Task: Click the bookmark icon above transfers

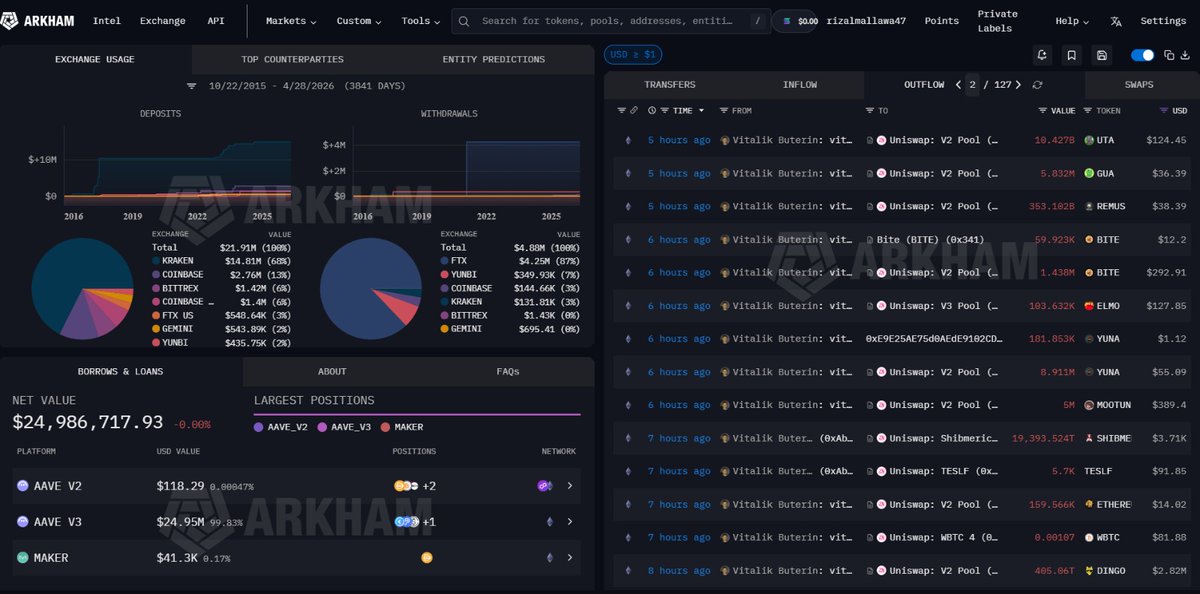Action: (1072, 55)
